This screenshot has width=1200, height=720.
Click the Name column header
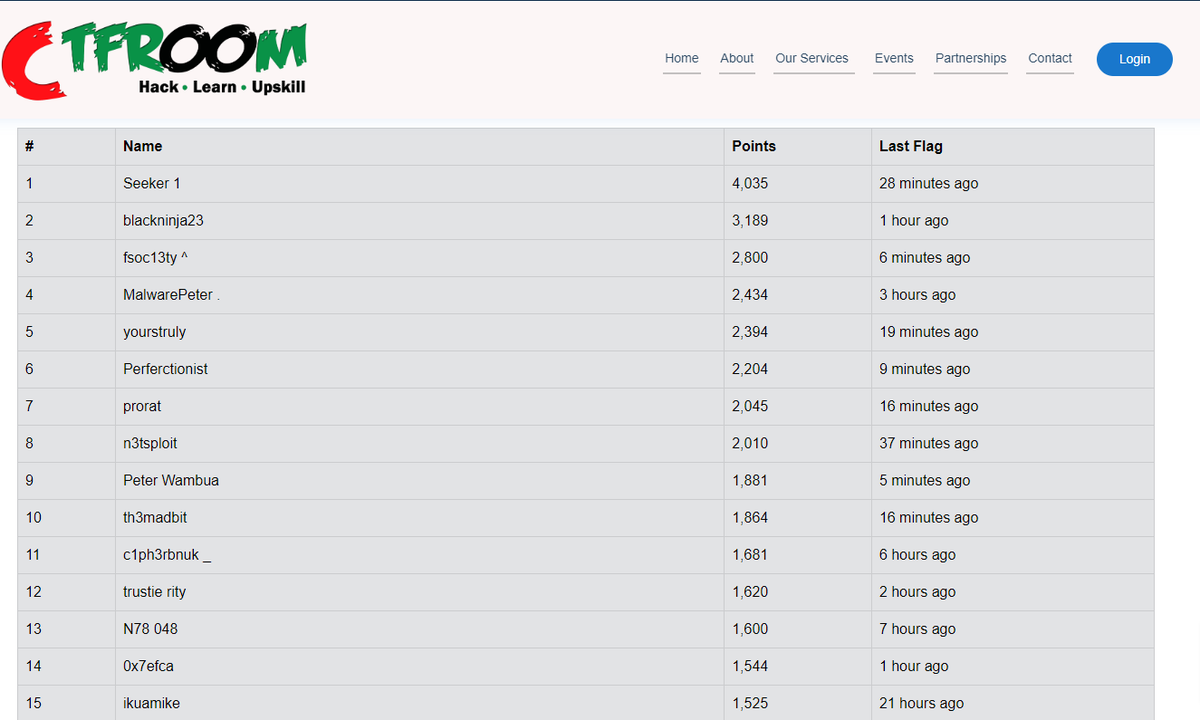click(x=419, y=147)
